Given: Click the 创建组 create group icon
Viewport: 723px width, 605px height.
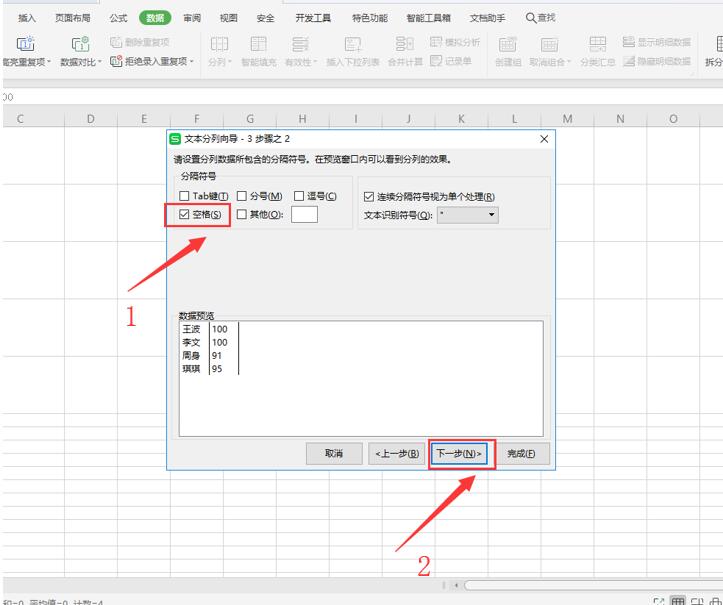Looking at the screenshot, I should click(x=507, y=44).
